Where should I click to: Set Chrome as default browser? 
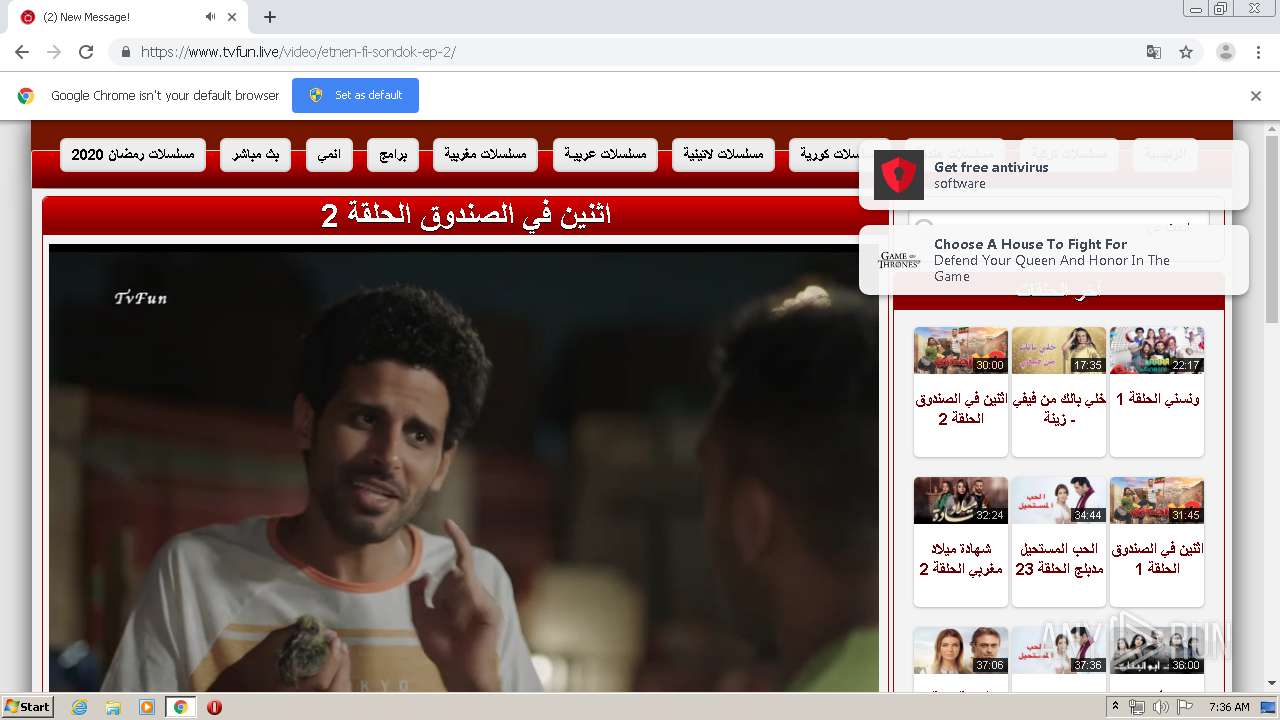pyautogui.click(x=355, y=95)
